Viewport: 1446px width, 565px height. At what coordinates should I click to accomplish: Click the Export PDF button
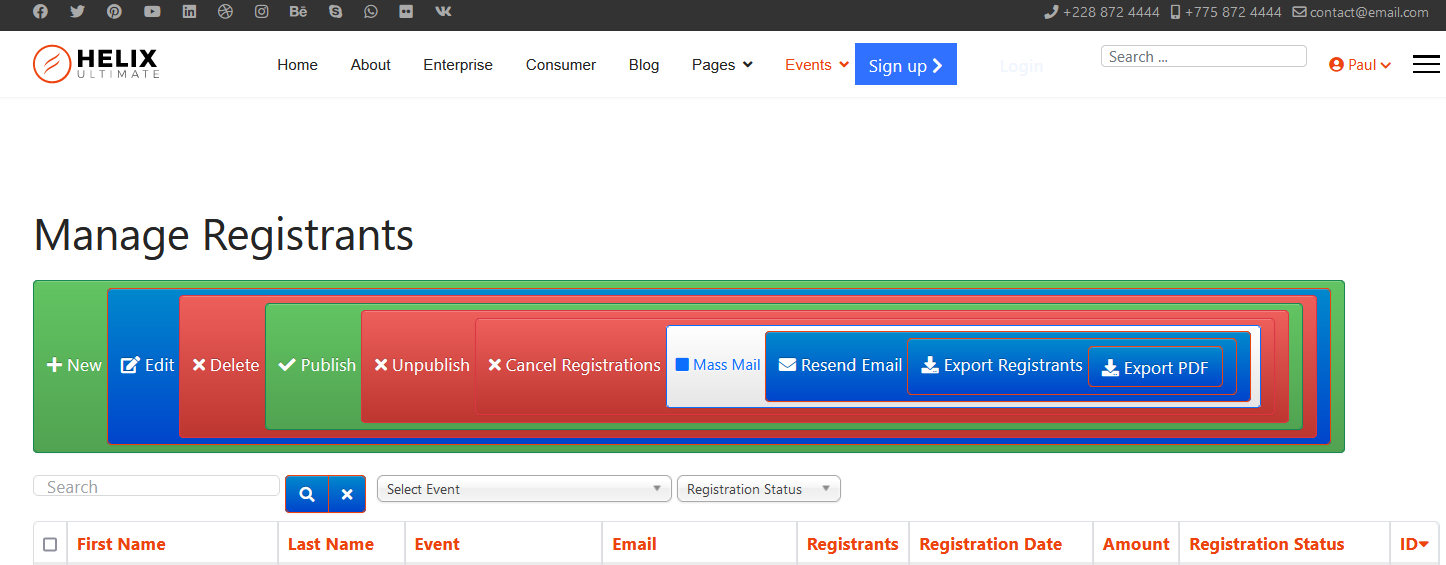(1155, 368)
